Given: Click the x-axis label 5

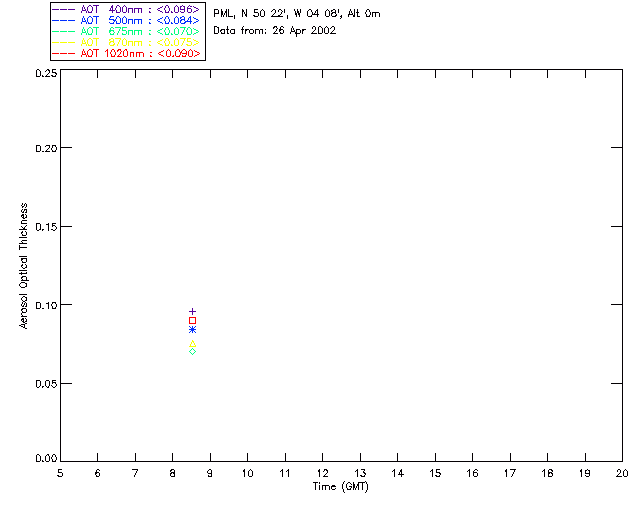Looking at the screenshot, I should (60, 473).
